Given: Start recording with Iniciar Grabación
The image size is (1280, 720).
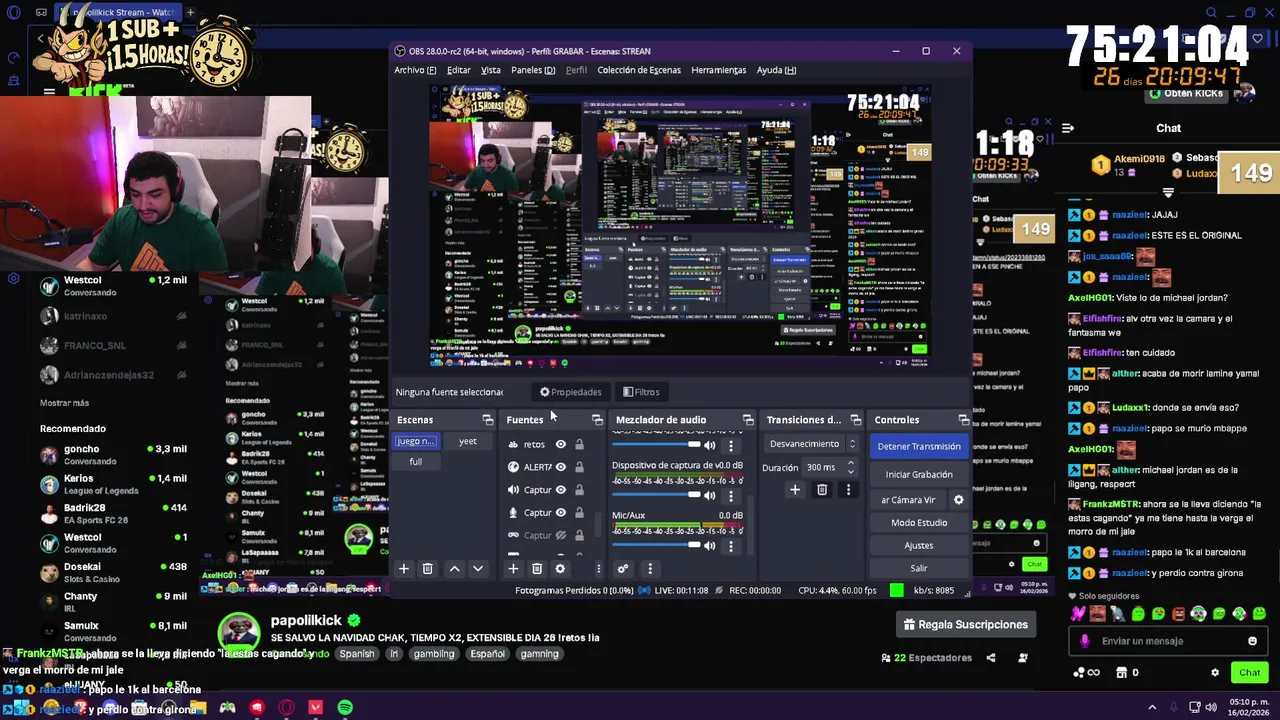Looking at the screenshot, I should [x=919, y=475].
